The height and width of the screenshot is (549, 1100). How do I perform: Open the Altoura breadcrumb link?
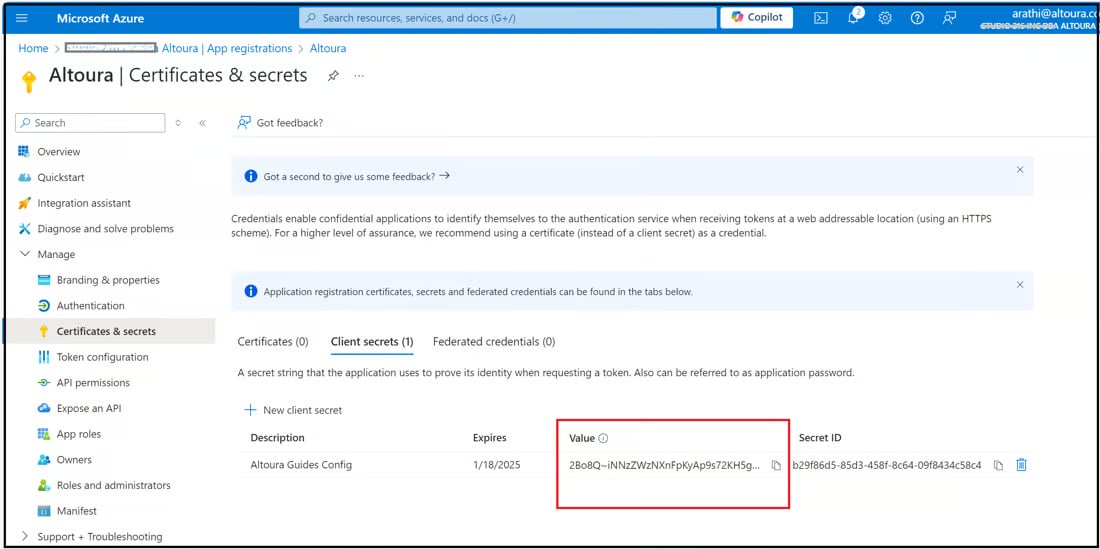(x=328, y=48)
